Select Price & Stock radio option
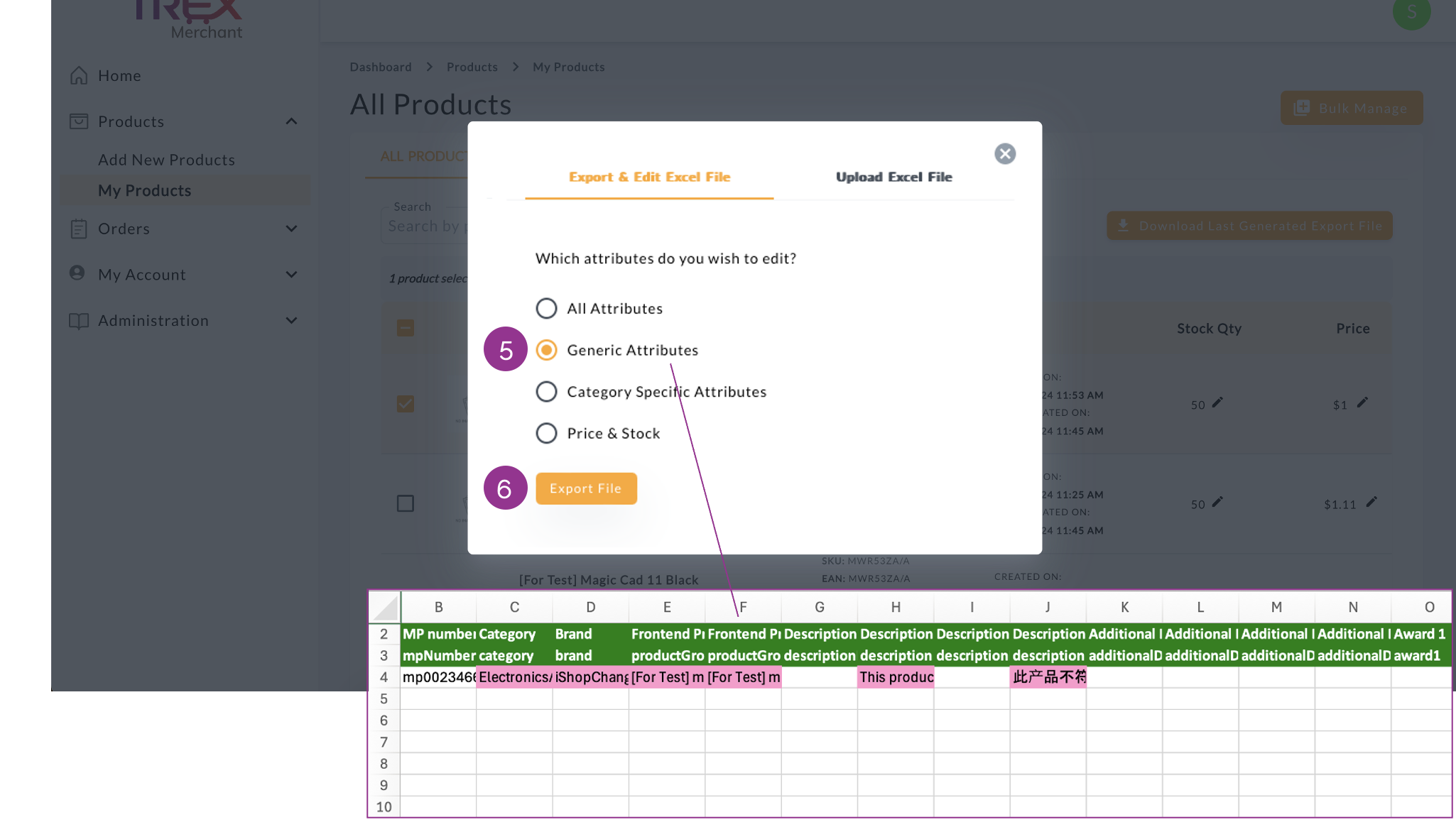 click(546, 433)
